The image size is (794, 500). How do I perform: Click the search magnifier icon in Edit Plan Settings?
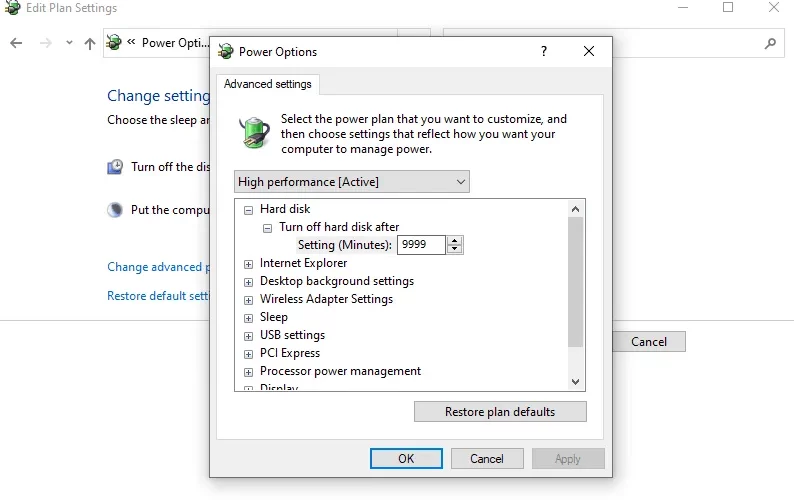[770, 44]
